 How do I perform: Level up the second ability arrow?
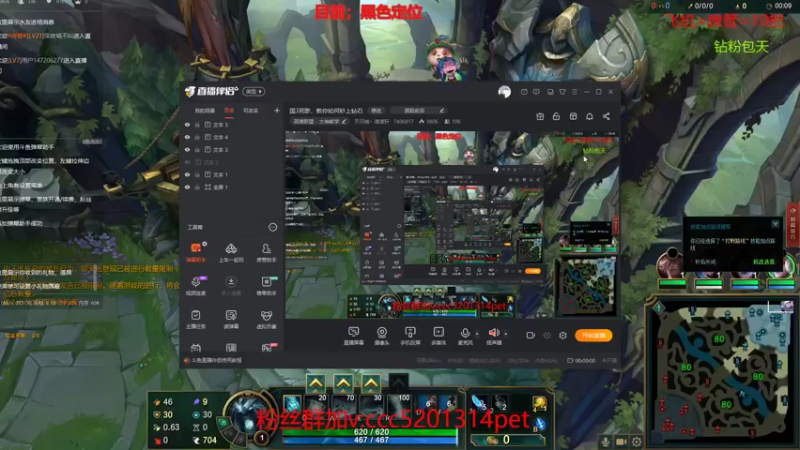coord(343,383)
